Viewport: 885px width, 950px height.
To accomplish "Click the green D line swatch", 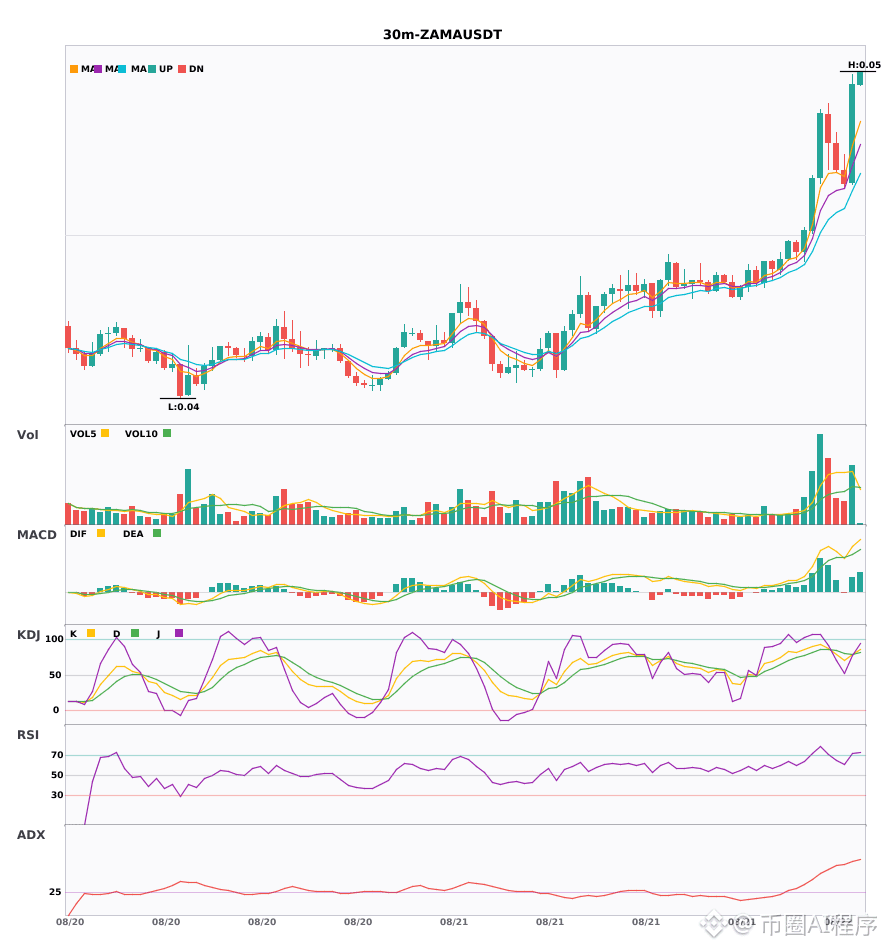I will tap(135, 633).
